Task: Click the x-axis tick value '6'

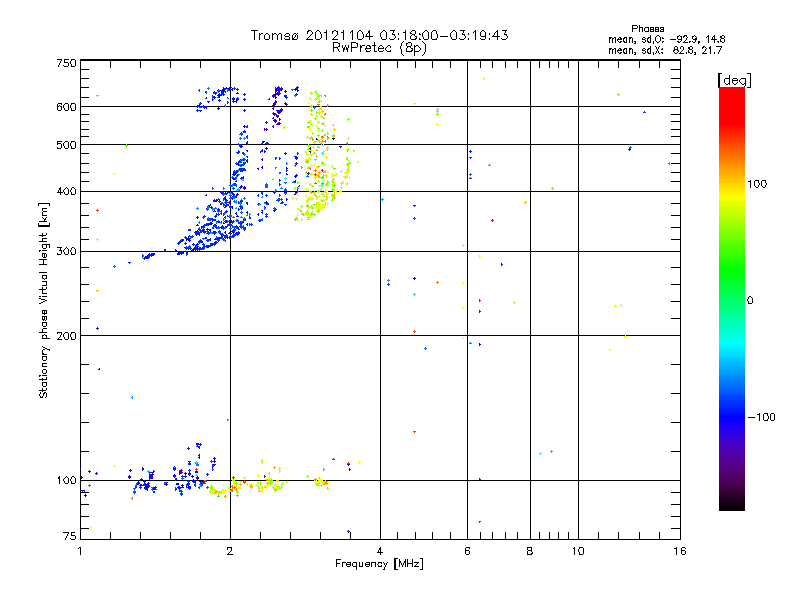Action: click(x=467, y=551)
